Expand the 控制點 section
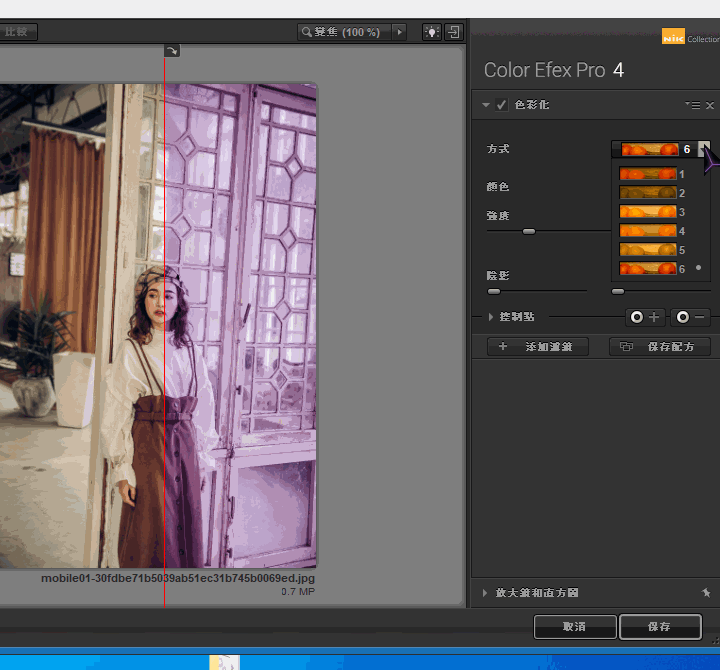The height and width of the screenshot is (670, 720). 491,317
